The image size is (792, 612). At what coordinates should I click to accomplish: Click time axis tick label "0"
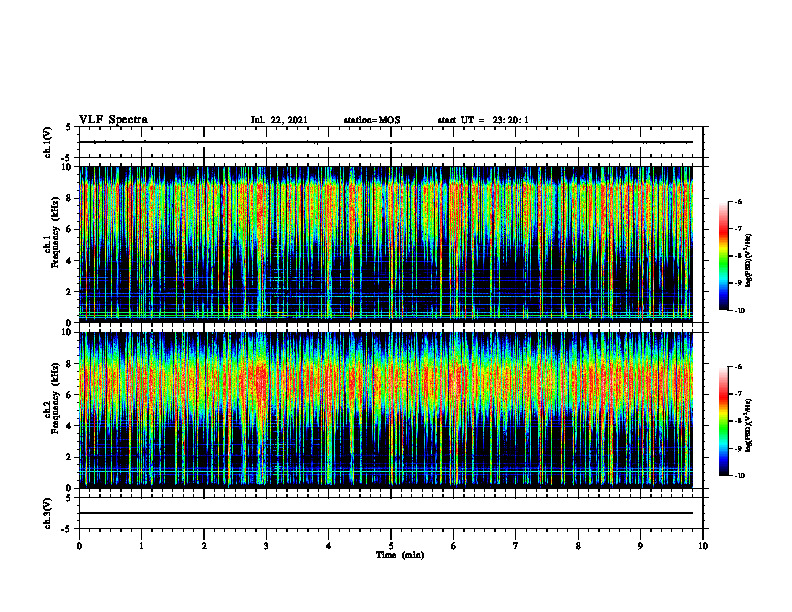pos(79,546)
